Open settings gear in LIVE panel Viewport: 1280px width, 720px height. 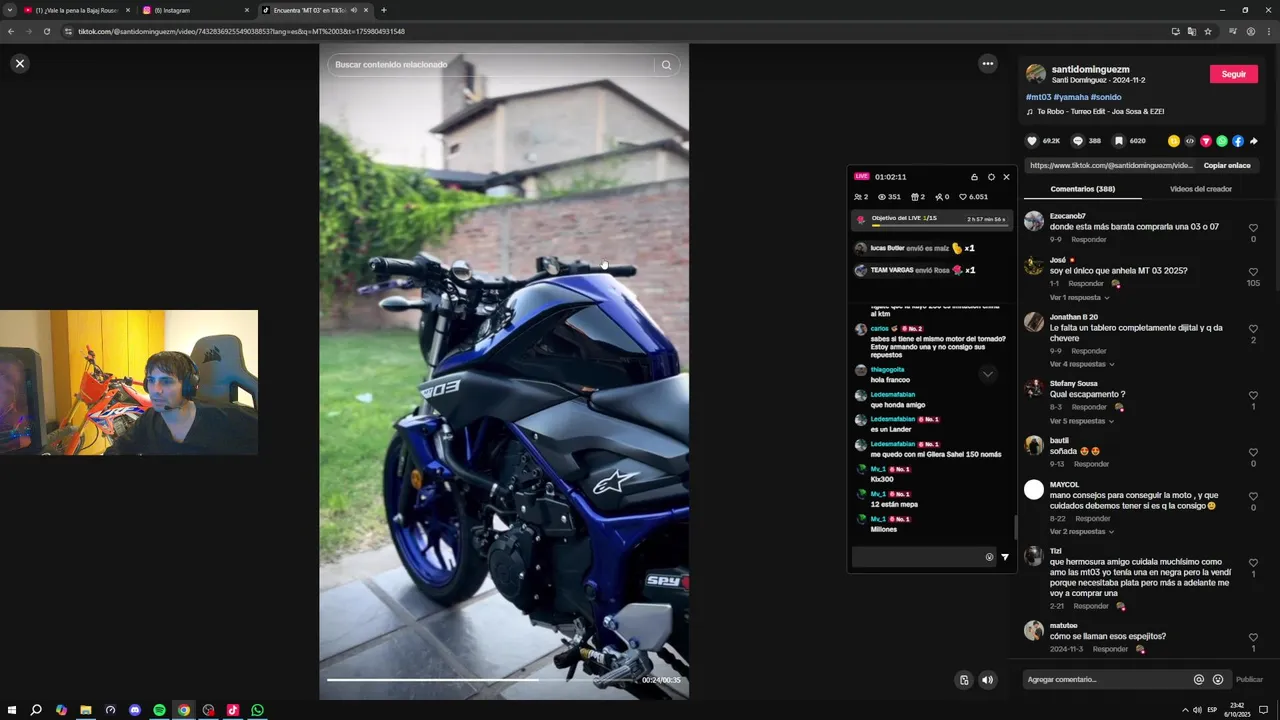click(x=991, y=177)
